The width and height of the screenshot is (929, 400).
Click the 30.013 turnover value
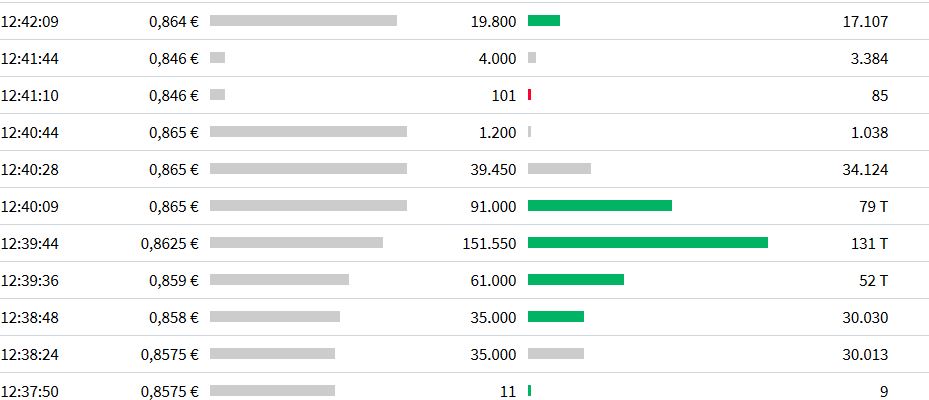click(x=865, y=355)
